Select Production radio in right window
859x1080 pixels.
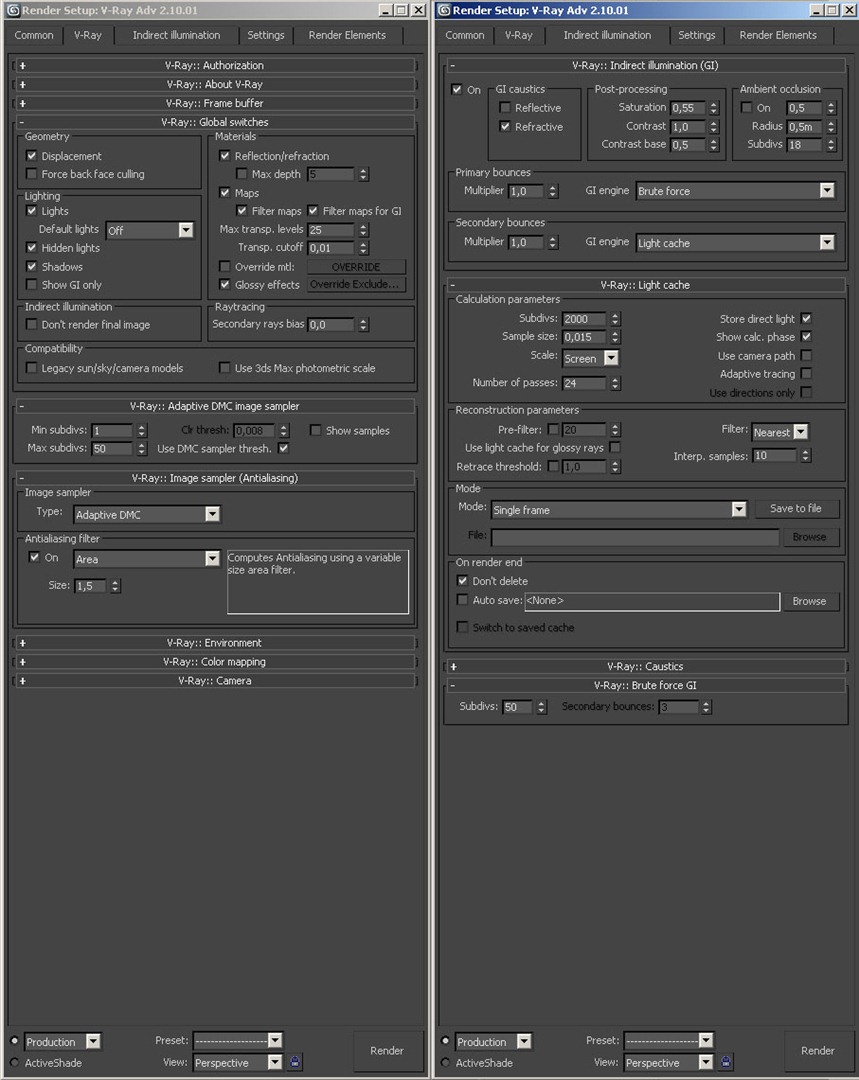(x=445, y=1041)
